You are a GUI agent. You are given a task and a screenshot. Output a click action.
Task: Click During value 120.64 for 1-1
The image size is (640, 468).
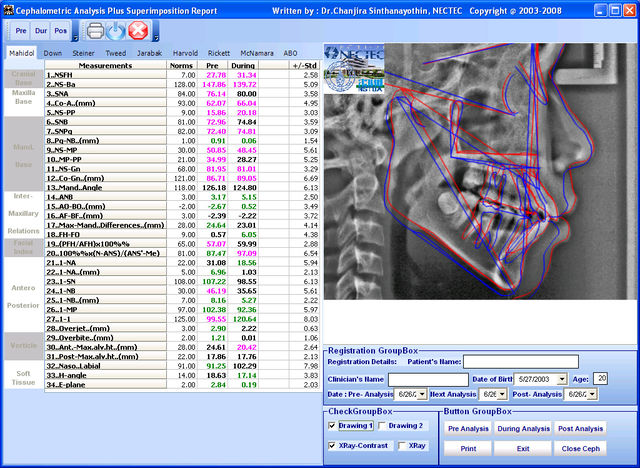[245, 319]
